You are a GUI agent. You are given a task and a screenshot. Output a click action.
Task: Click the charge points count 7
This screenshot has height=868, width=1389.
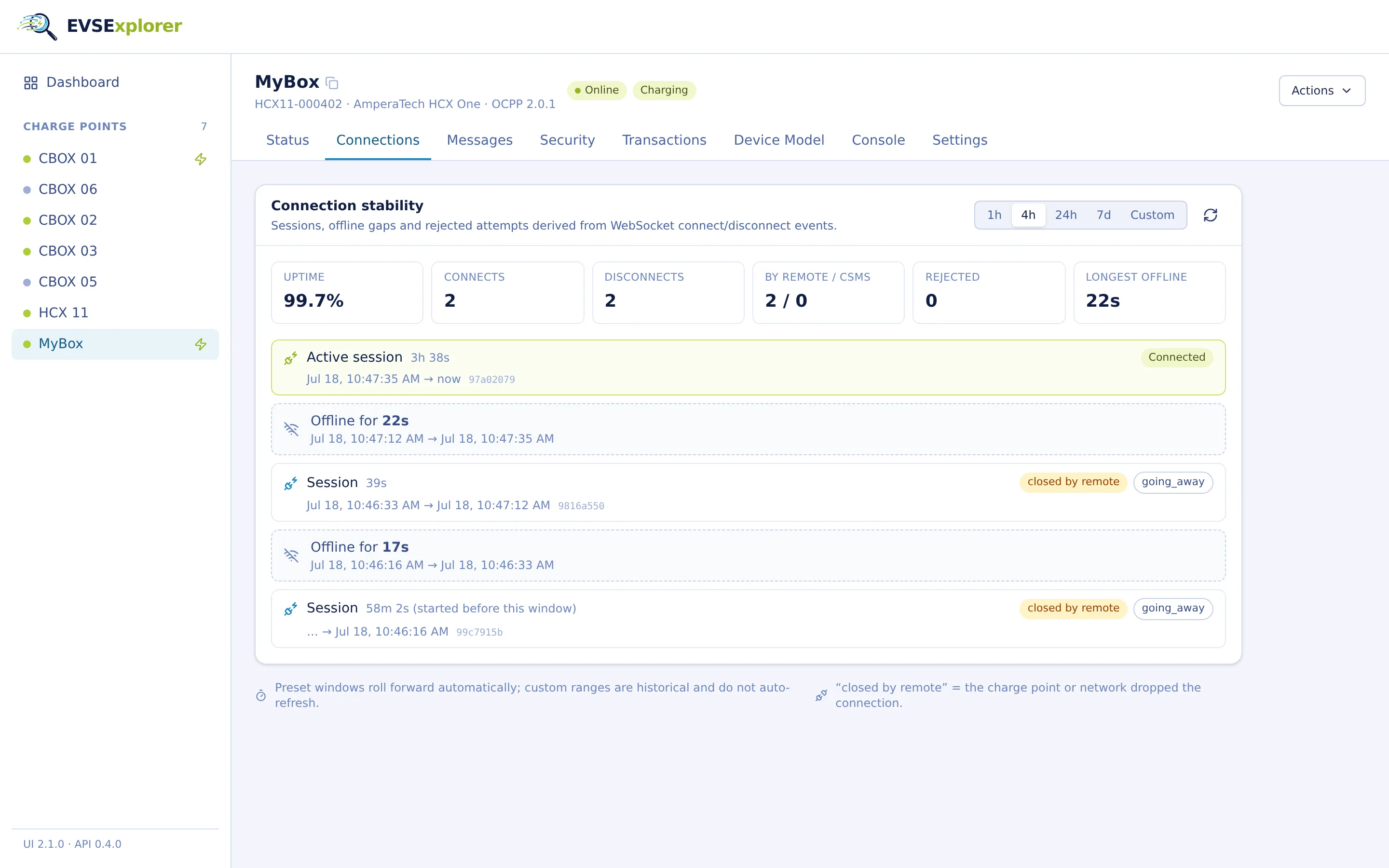click(204, 127)
